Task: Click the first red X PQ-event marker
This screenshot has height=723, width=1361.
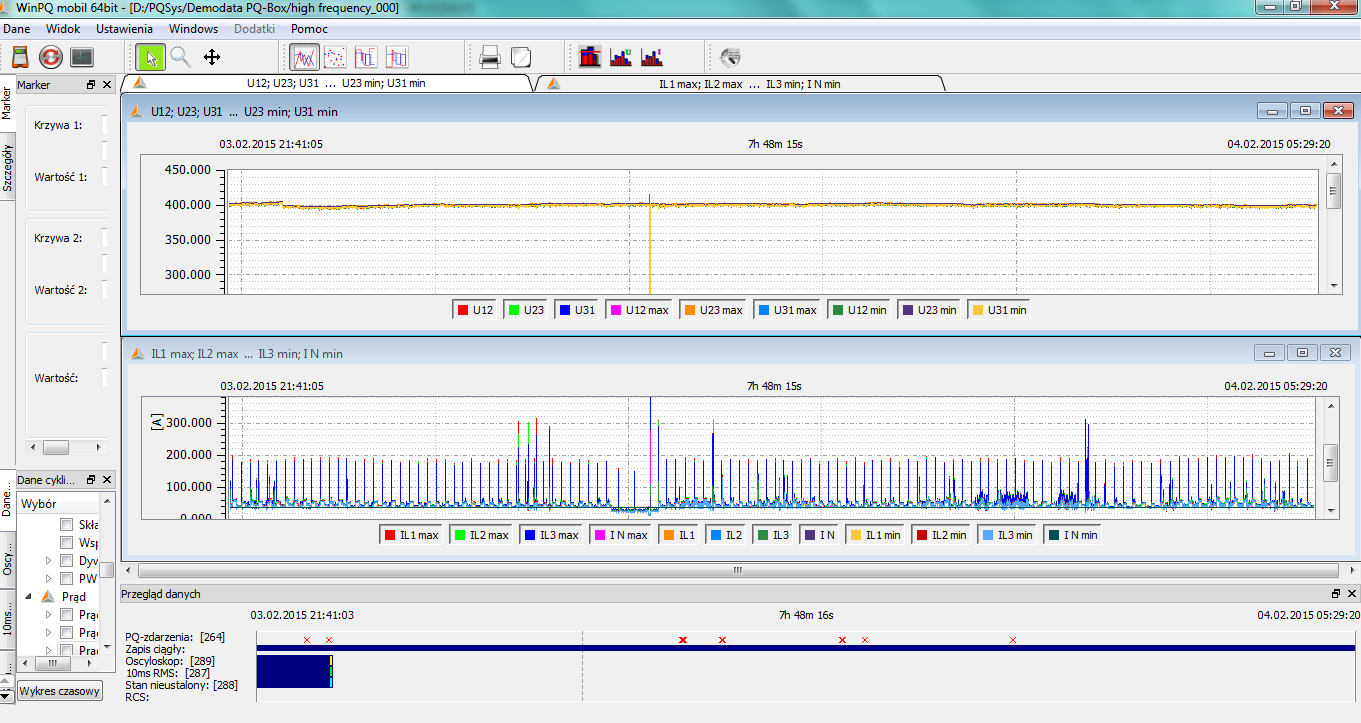Action: tap(307, 639)
